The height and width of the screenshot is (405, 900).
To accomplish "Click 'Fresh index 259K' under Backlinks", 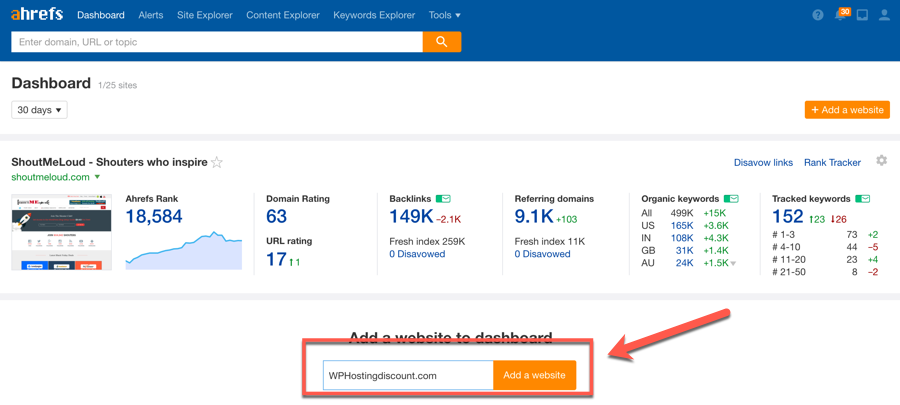I will [x=427, y=242].
